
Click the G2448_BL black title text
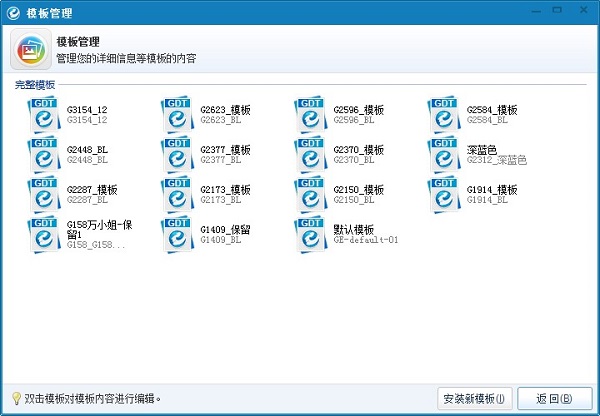click(87, 150)
